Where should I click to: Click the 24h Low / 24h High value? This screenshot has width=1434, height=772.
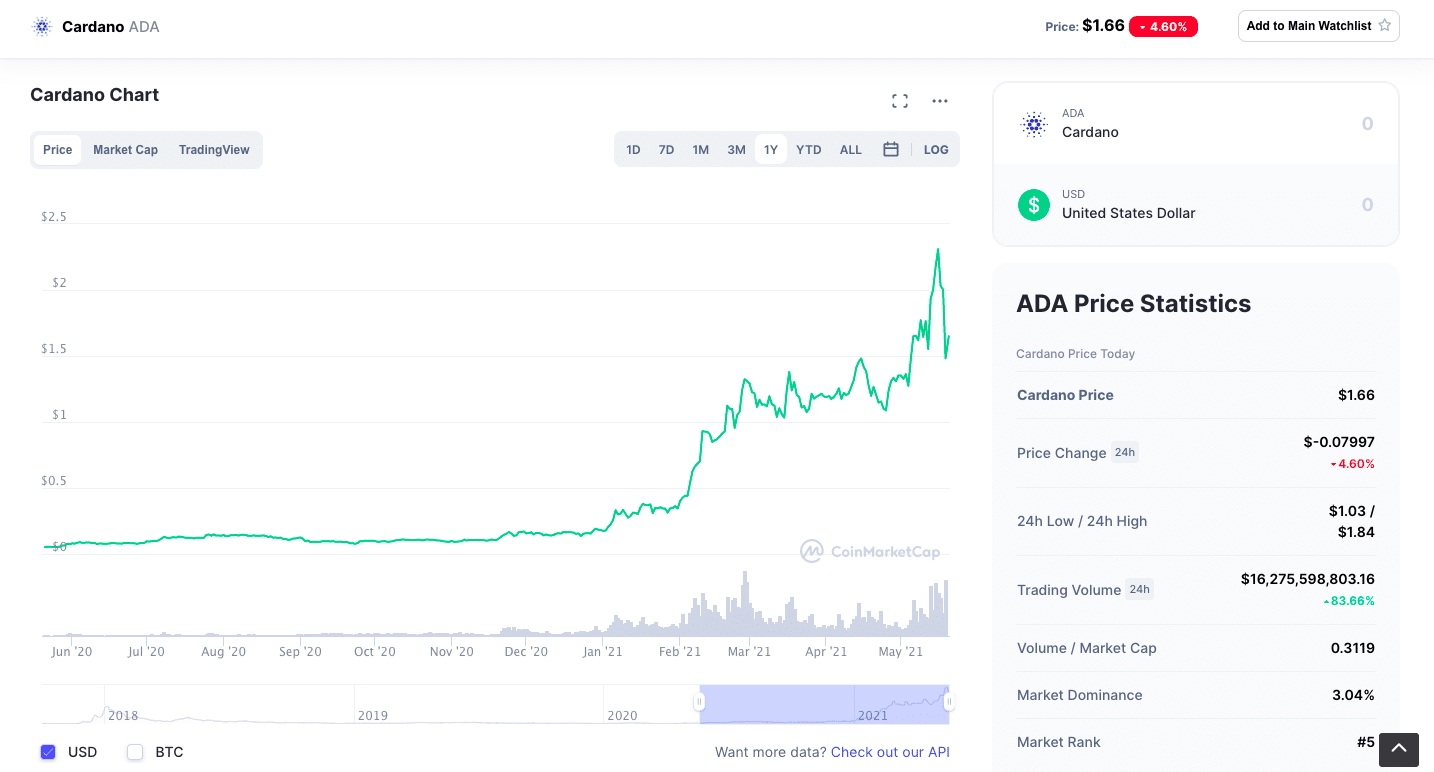[1352, 521]
